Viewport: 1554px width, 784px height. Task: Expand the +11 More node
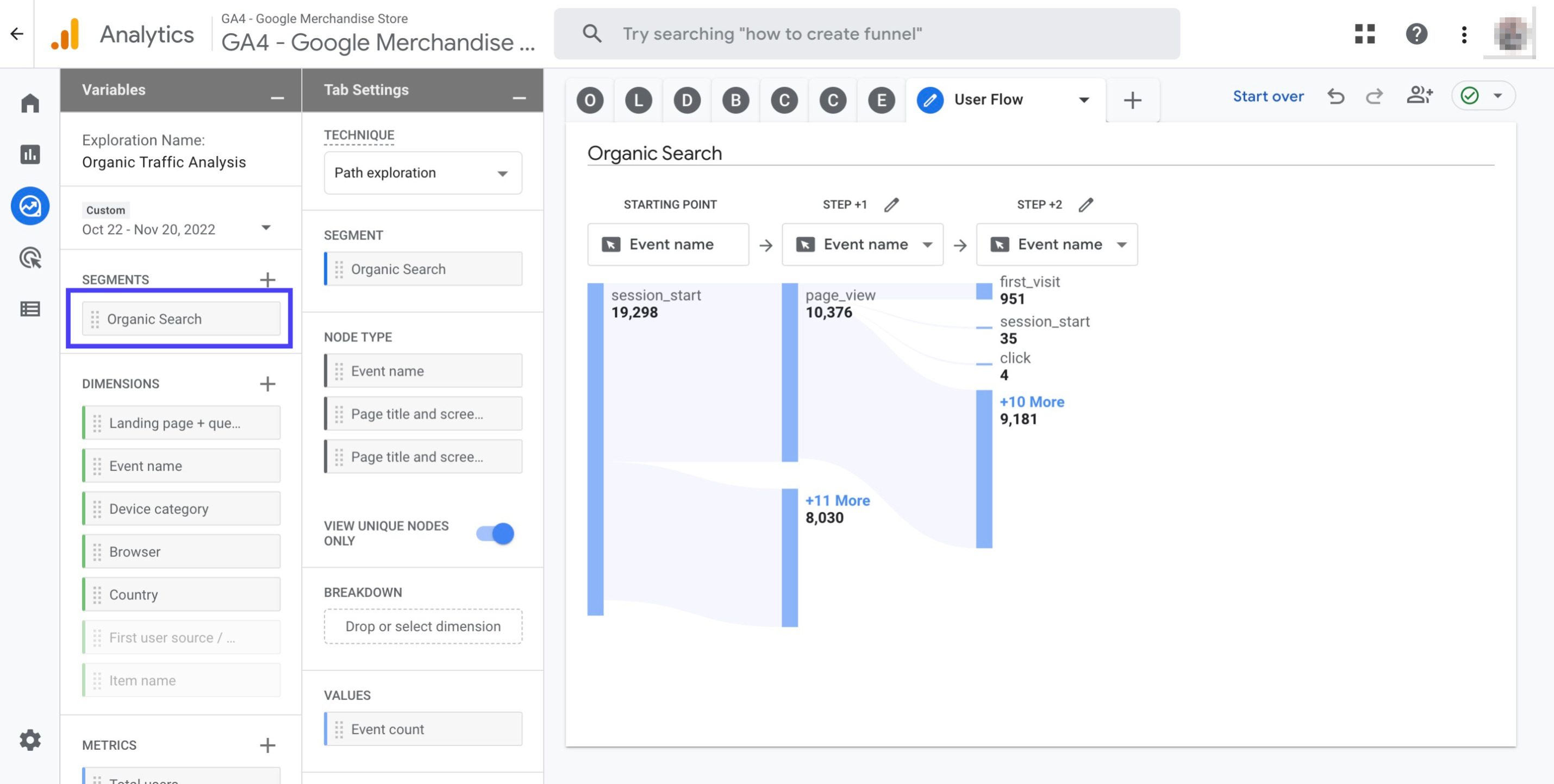(837, 500)
